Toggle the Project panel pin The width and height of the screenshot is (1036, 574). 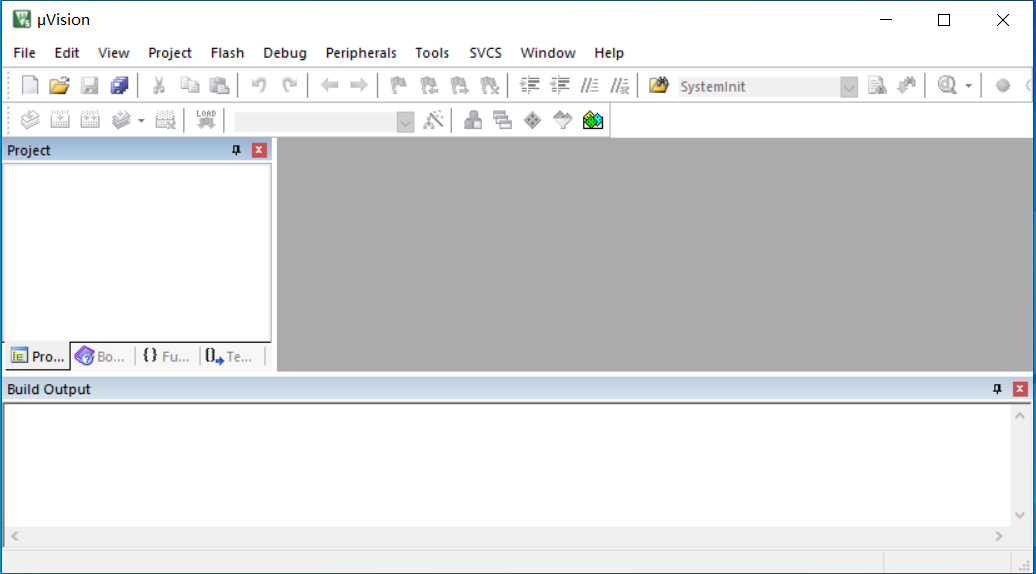tap(237, 150)
